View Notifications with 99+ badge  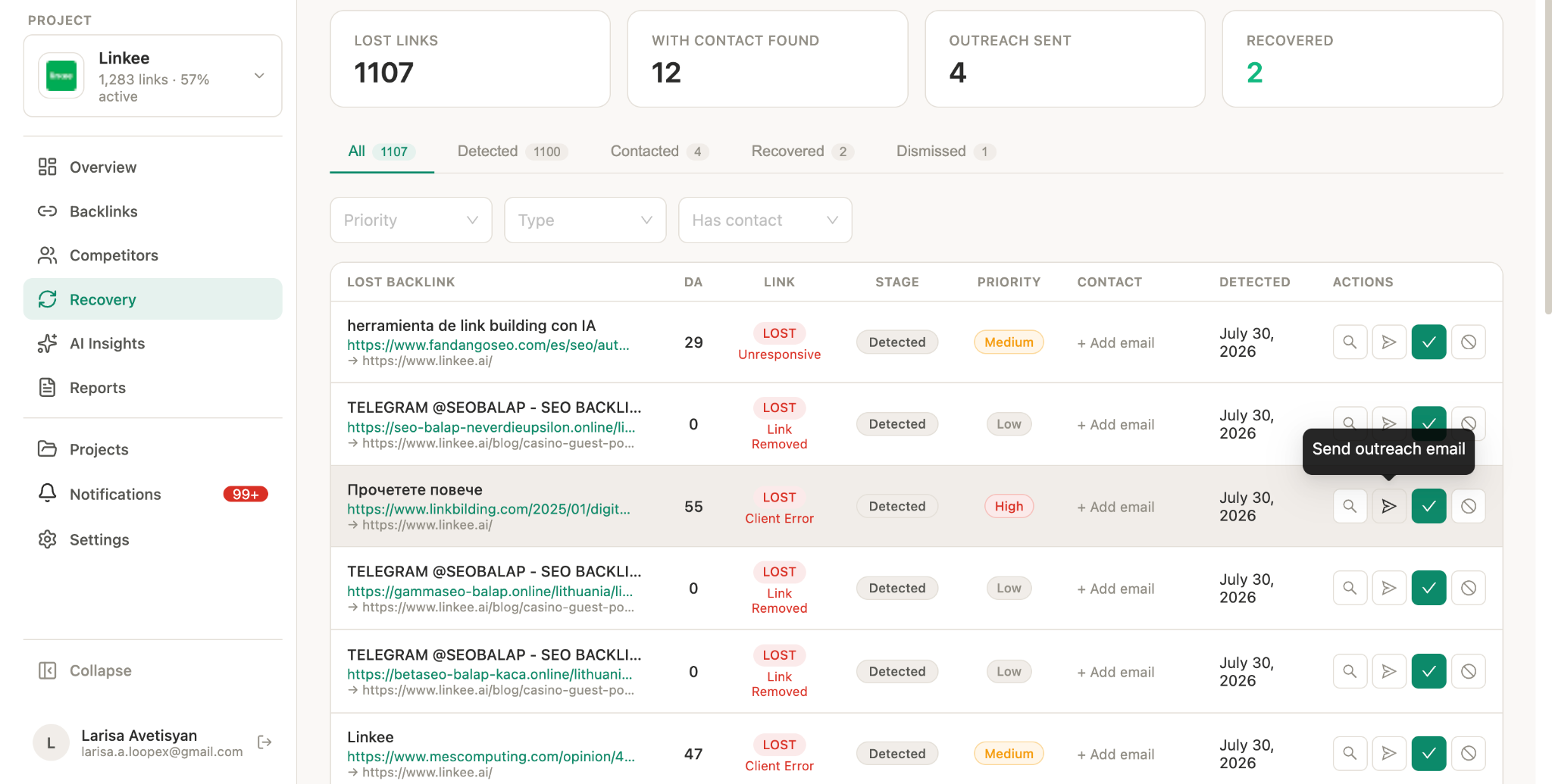click(152, 494)
